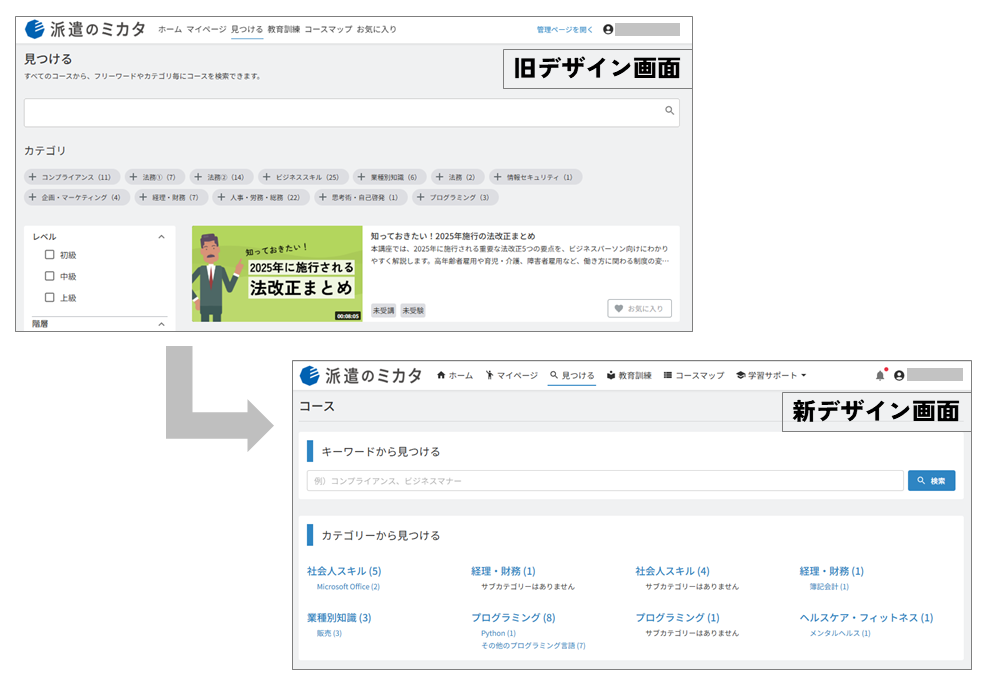Expand the コンプライアンス (11) category chip
Viewport: 994px width, 687px height.
pyautogui.click(x=72, y=177)
